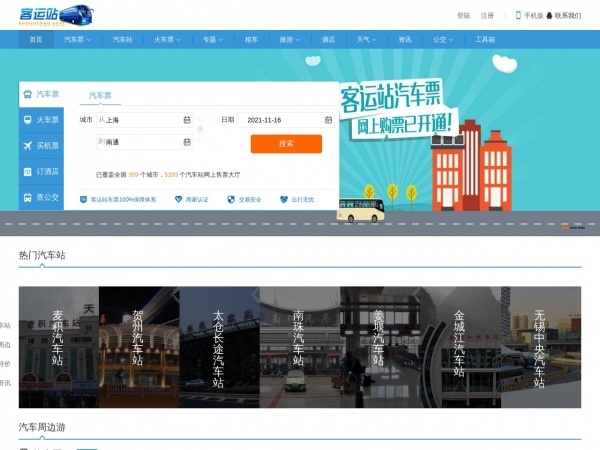
Task: Go to 首页 home tab
Action: [x=37, y=40]
